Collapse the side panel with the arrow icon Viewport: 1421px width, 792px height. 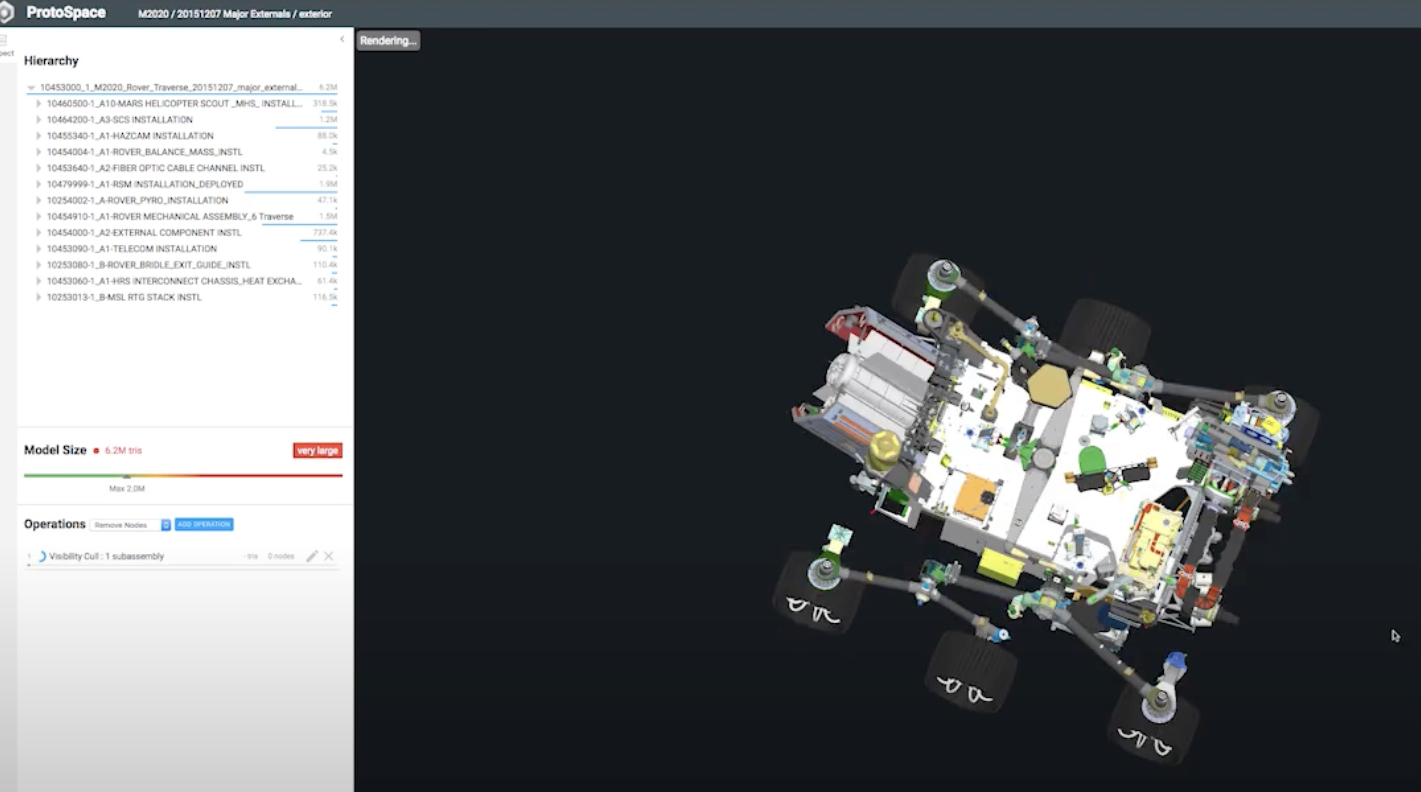pos(342,40)
